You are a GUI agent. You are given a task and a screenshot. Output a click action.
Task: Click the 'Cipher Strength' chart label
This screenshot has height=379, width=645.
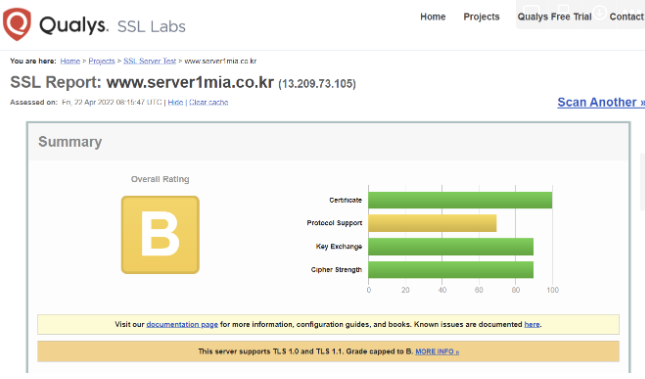tap(336, 270)
